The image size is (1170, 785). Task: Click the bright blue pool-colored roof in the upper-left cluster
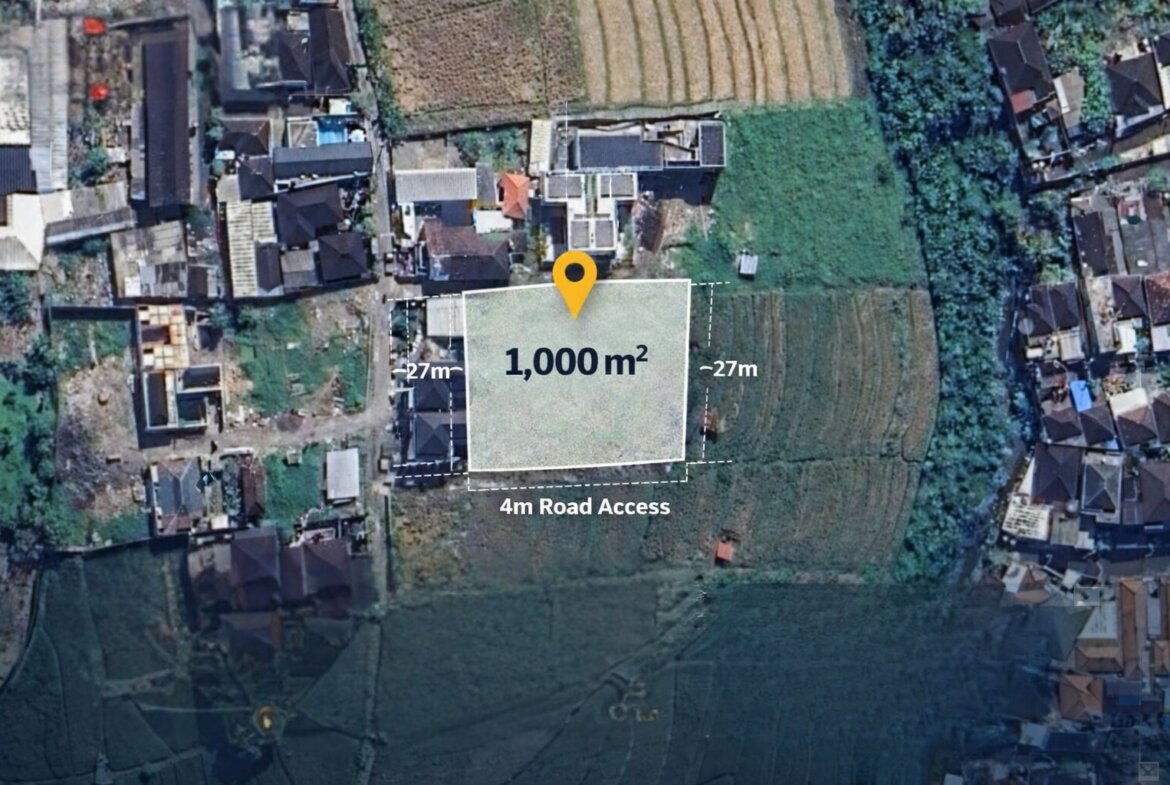pyautogui.click(x=333, y=133)
